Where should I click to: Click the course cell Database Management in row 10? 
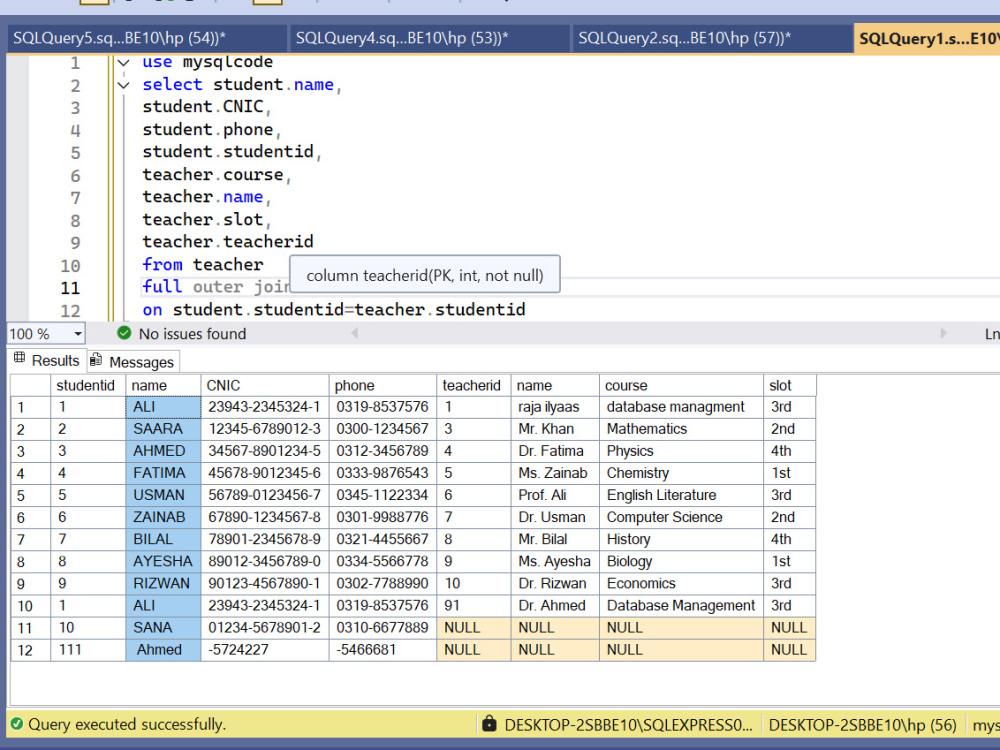click(681, 605)
